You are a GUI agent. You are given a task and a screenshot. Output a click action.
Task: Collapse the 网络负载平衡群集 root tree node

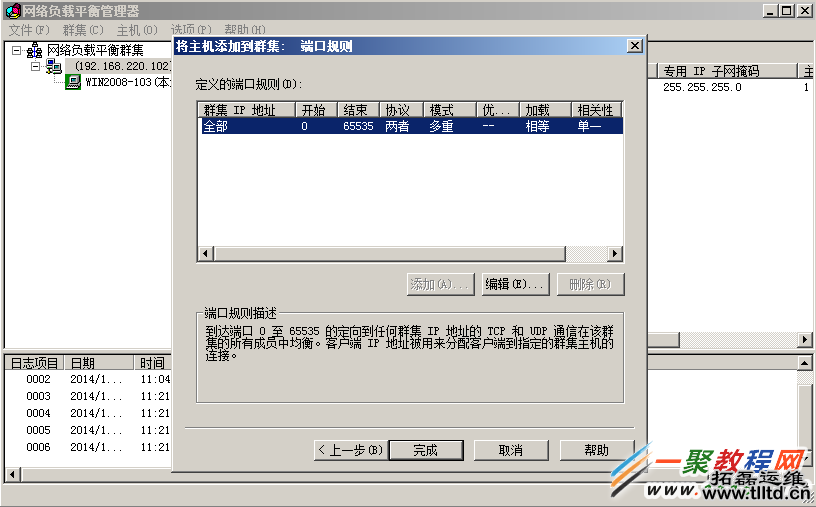pos(17,50)
